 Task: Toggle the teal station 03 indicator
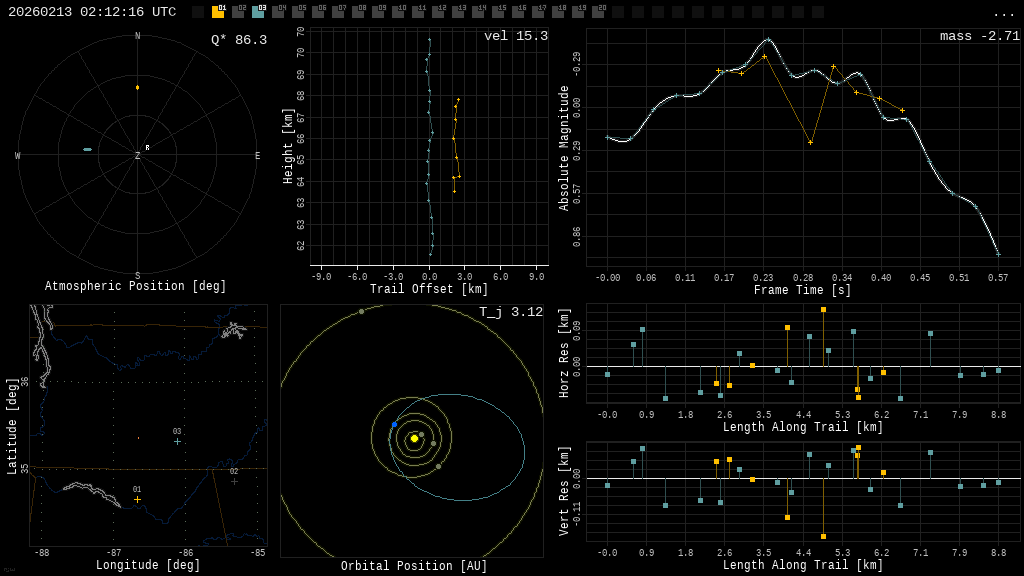pyautogui.click(x=258, y=12)
